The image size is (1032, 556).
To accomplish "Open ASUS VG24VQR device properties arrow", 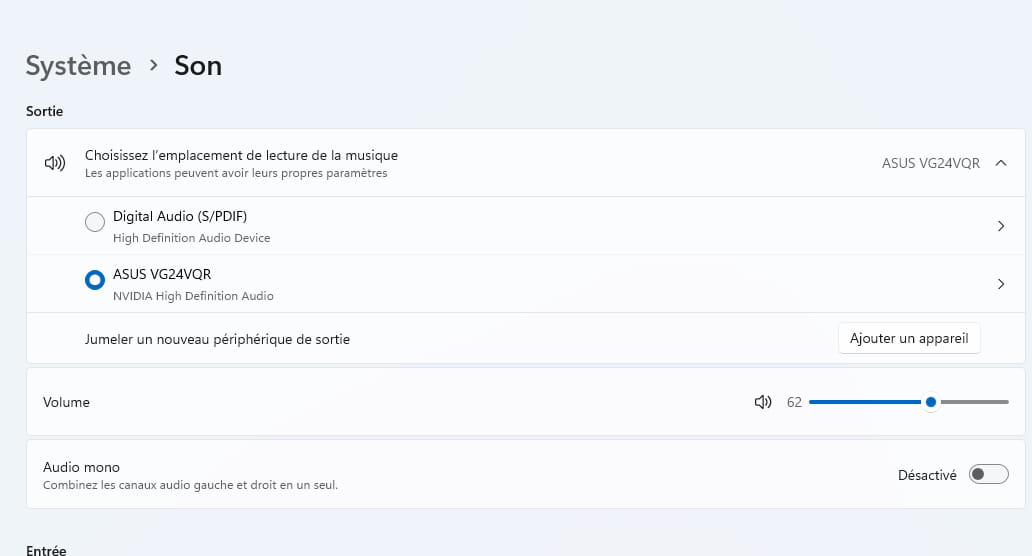I will pyautogui.click(x=1001, y=284).
